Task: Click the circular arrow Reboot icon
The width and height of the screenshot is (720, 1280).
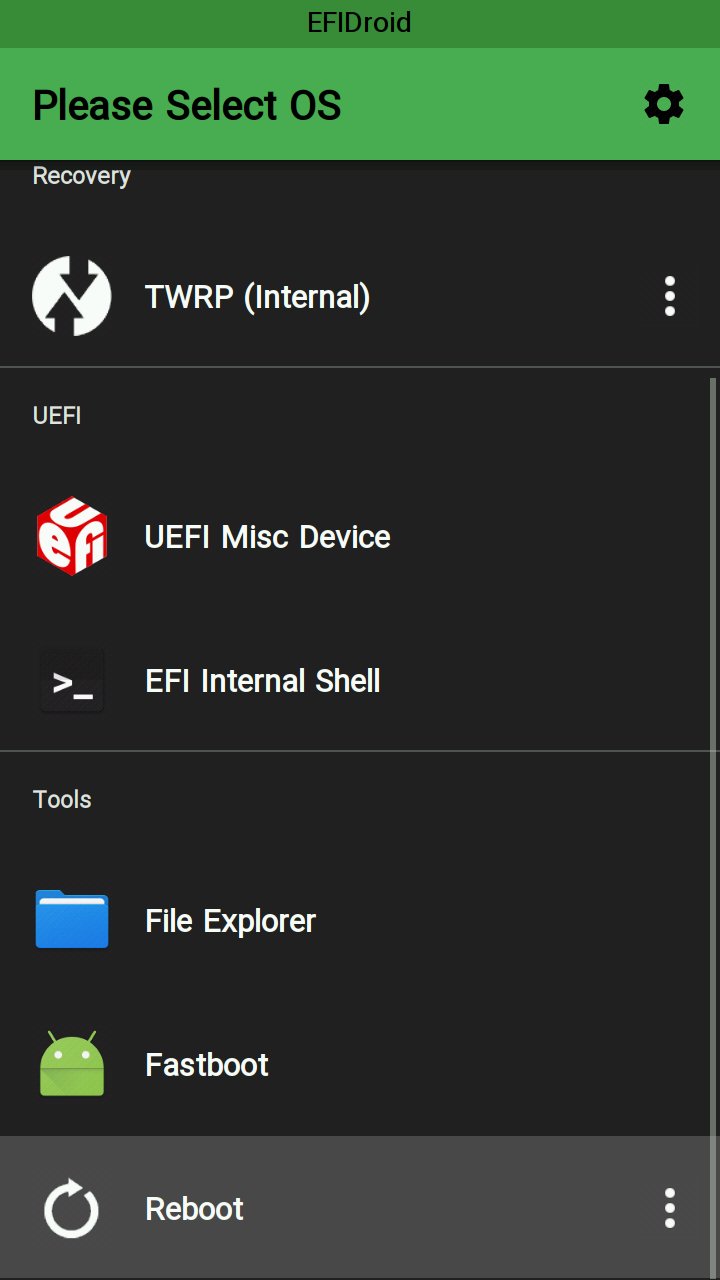Action: tap(72, 1208)
